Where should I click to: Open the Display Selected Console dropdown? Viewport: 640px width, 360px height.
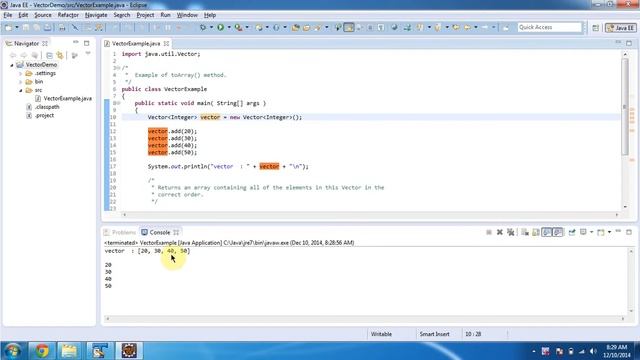coord(591,232)
